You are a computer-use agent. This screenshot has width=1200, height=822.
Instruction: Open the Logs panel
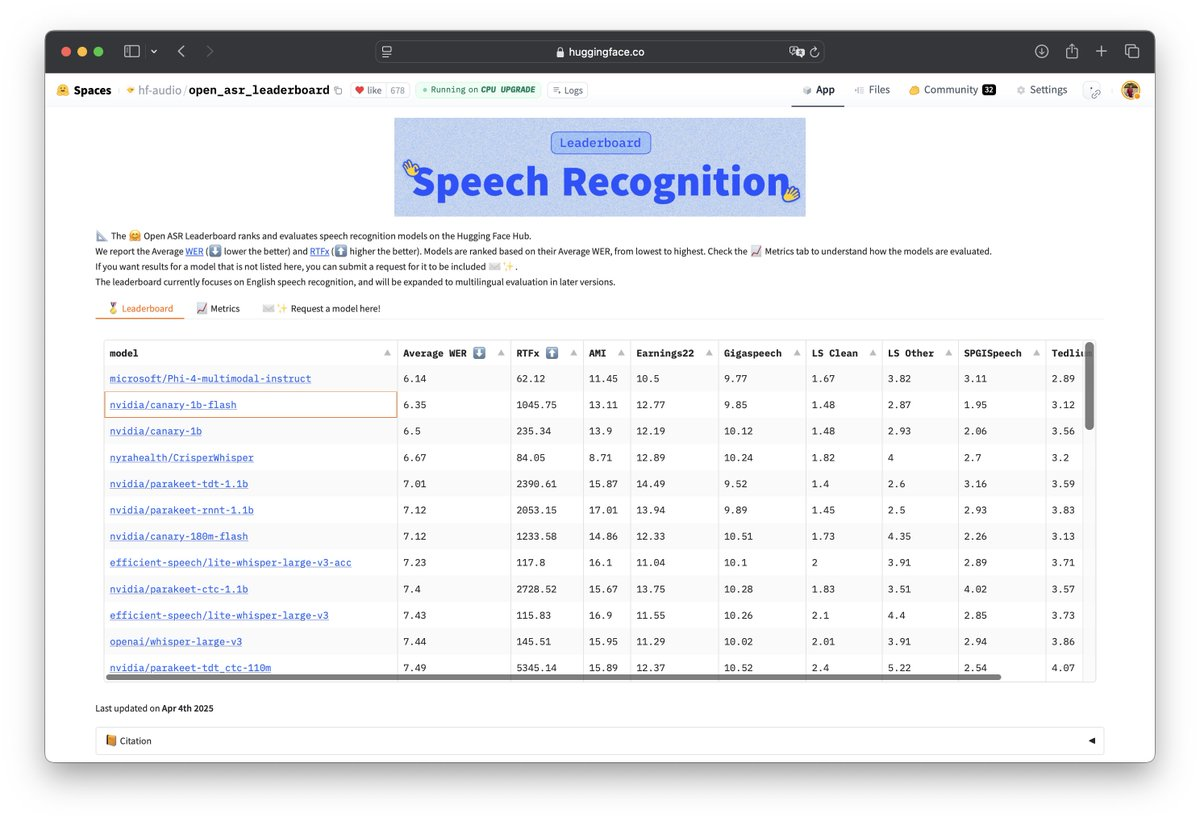pyautogui.click(x=567, y=90)
